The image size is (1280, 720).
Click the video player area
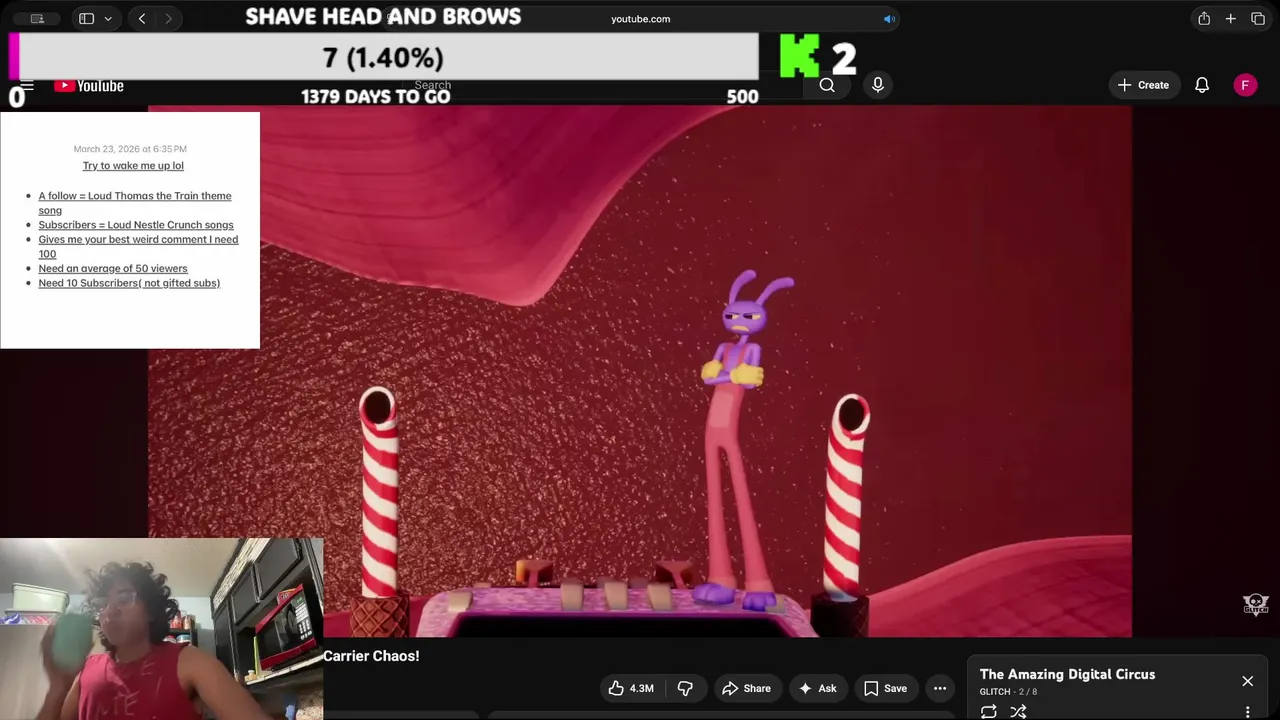[x=640, y=371]
